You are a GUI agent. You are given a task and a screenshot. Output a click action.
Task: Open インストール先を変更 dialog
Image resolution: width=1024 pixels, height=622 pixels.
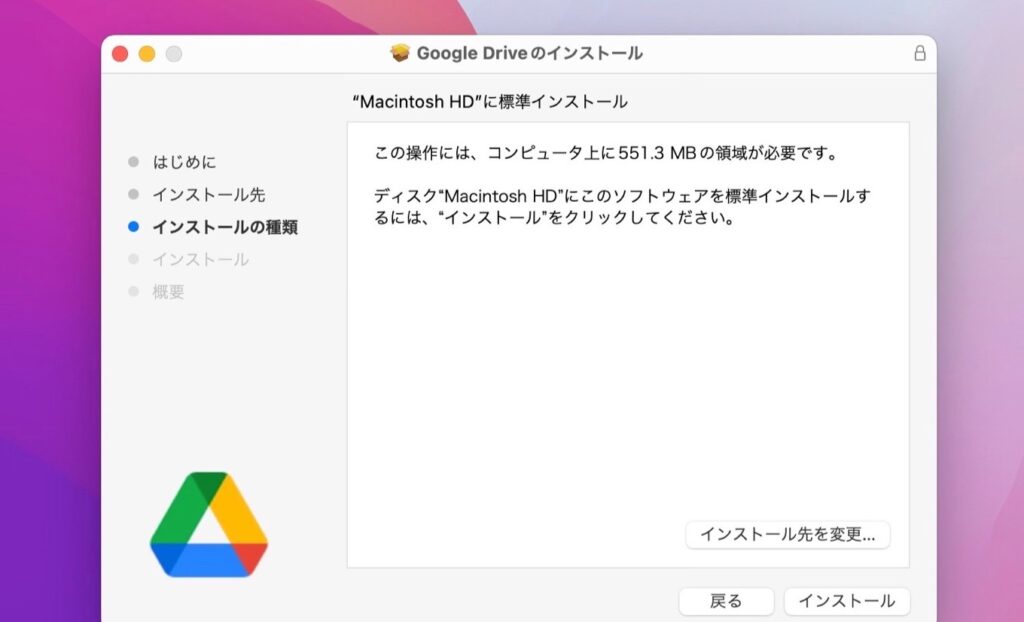[x=789, y=535]
